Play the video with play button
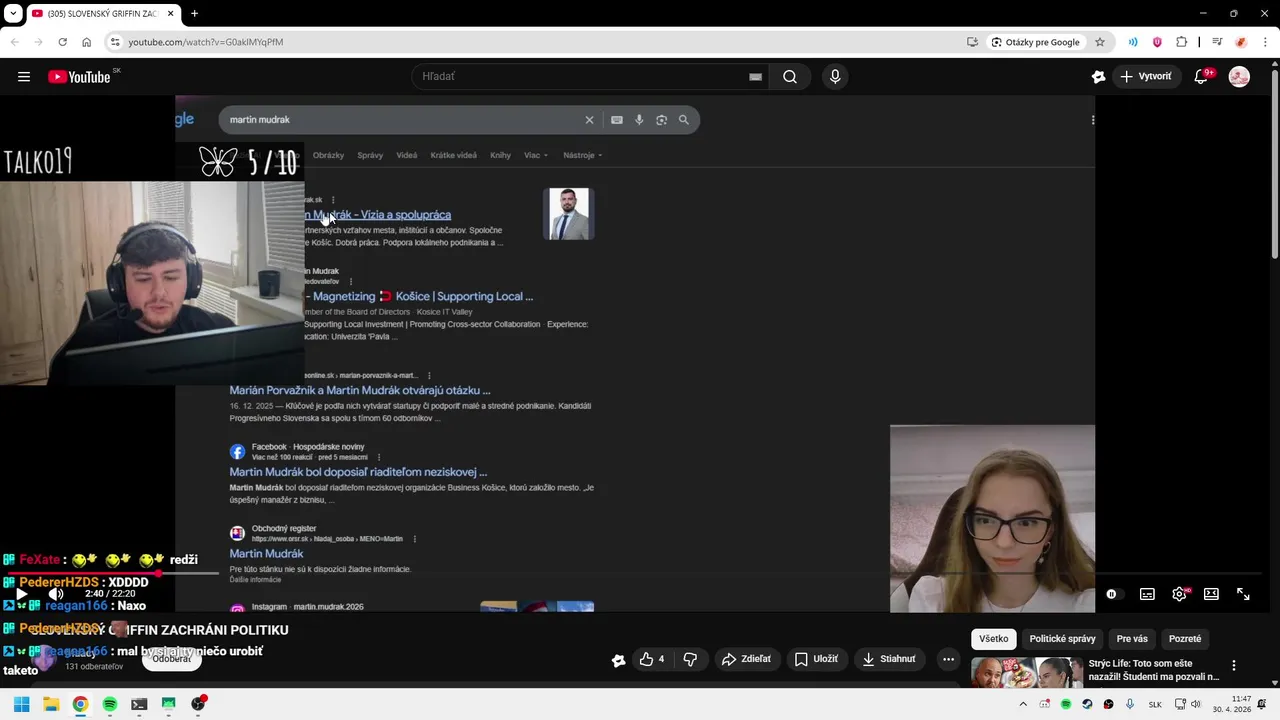 coord(21,594)
